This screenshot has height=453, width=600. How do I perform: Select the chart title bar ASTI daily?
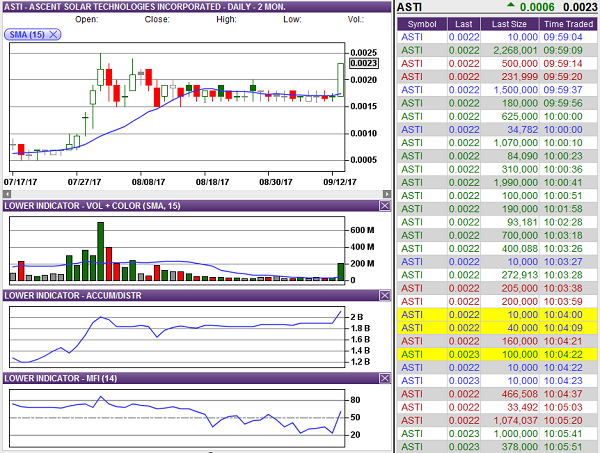coord(197,7)
